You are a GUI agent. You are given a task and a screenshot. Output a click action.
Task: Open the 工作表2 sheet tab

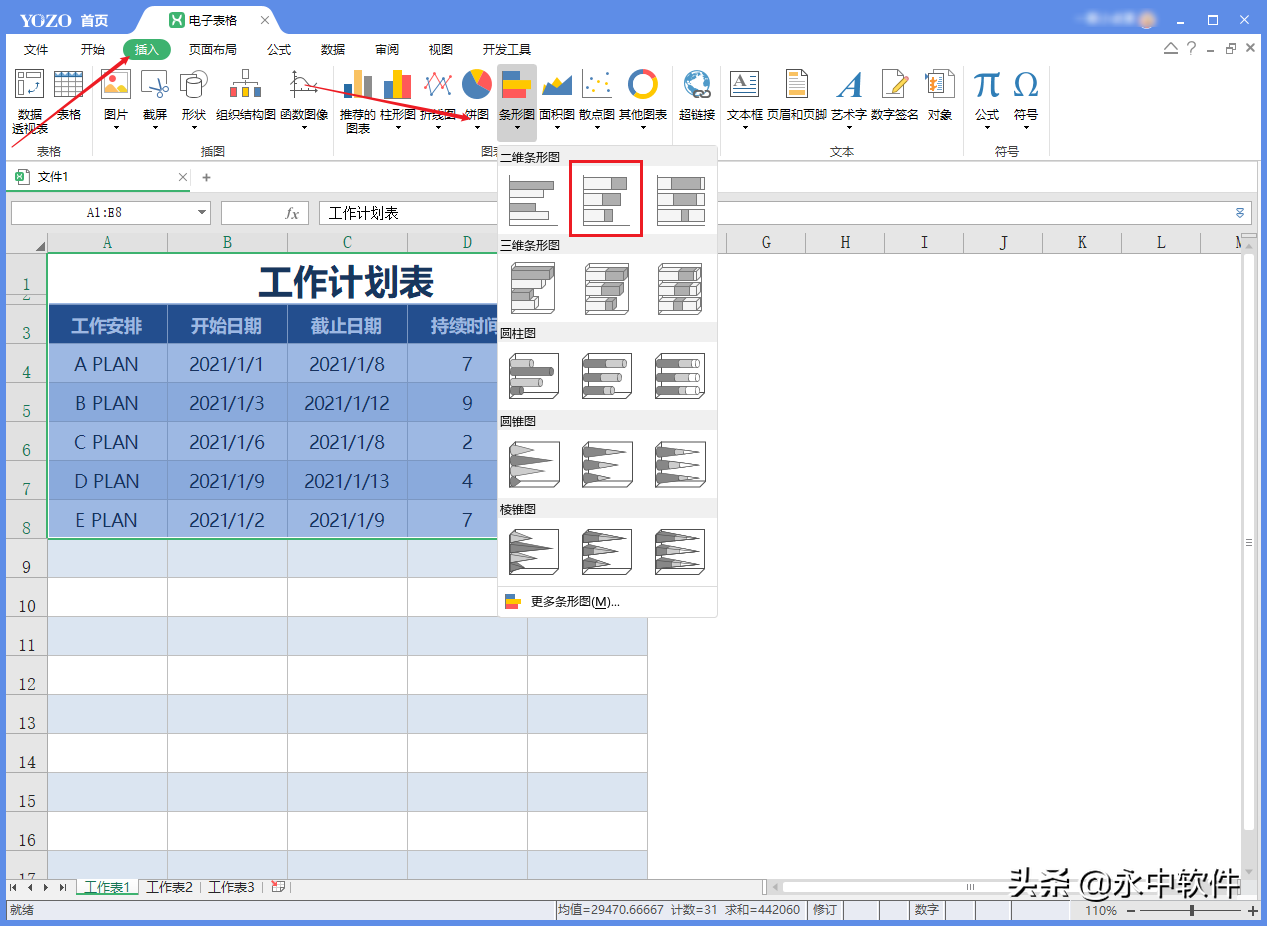tap(169, 887)
